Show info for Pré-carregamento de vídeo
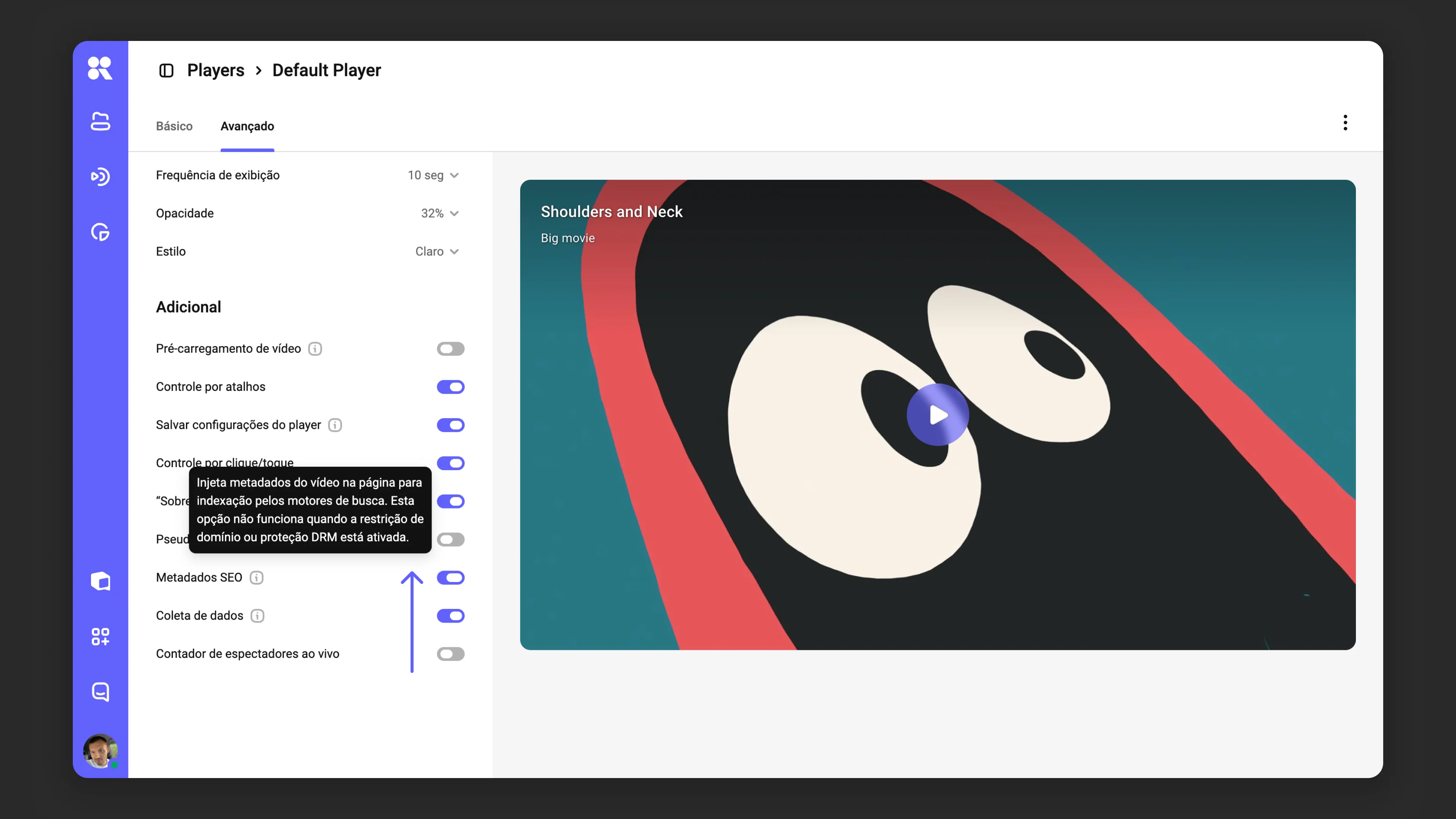1456x819 pixels. click(315, 349)
